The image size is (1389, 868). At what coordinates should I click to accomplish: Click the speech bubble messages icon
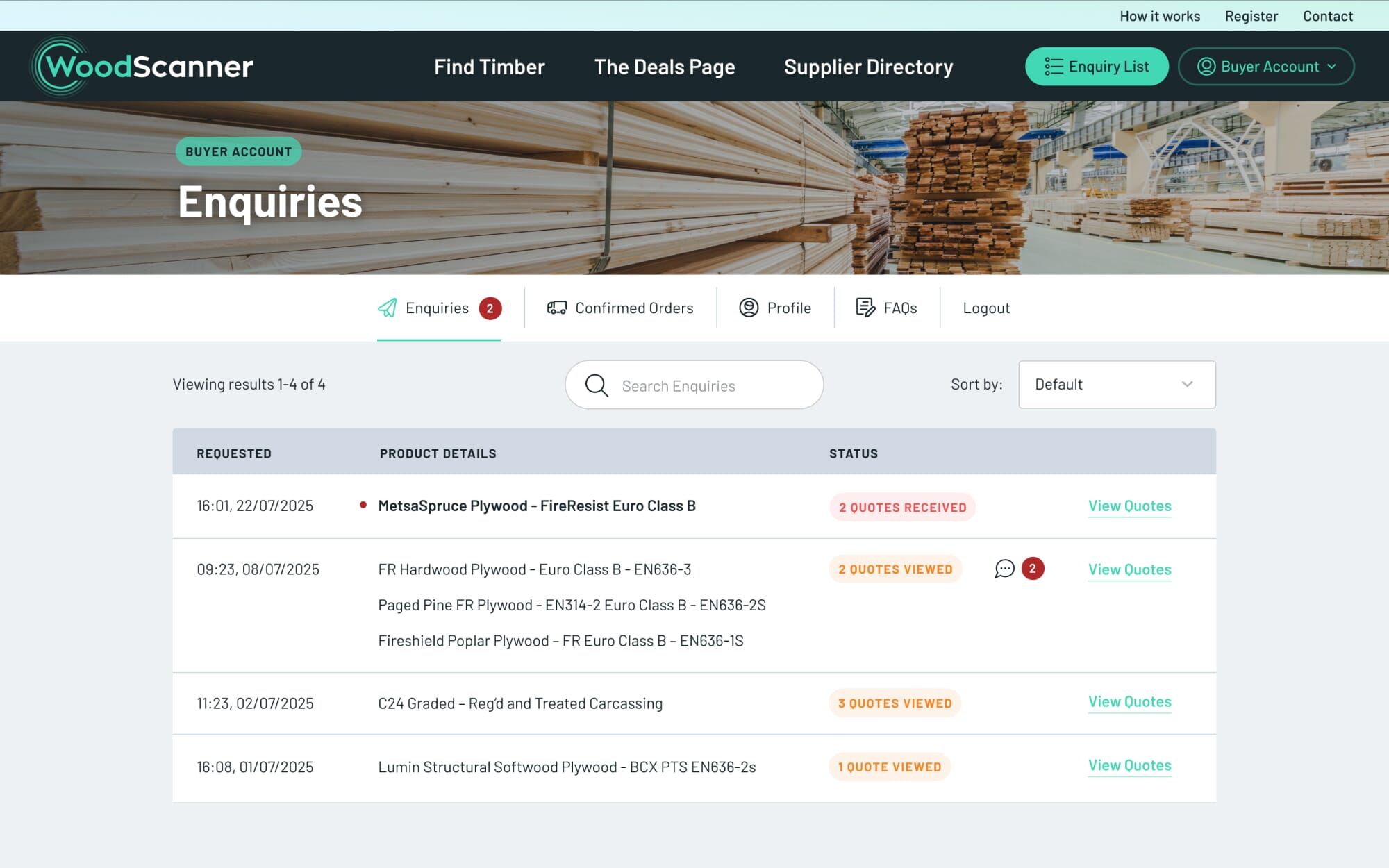[x=1004, y=569]
